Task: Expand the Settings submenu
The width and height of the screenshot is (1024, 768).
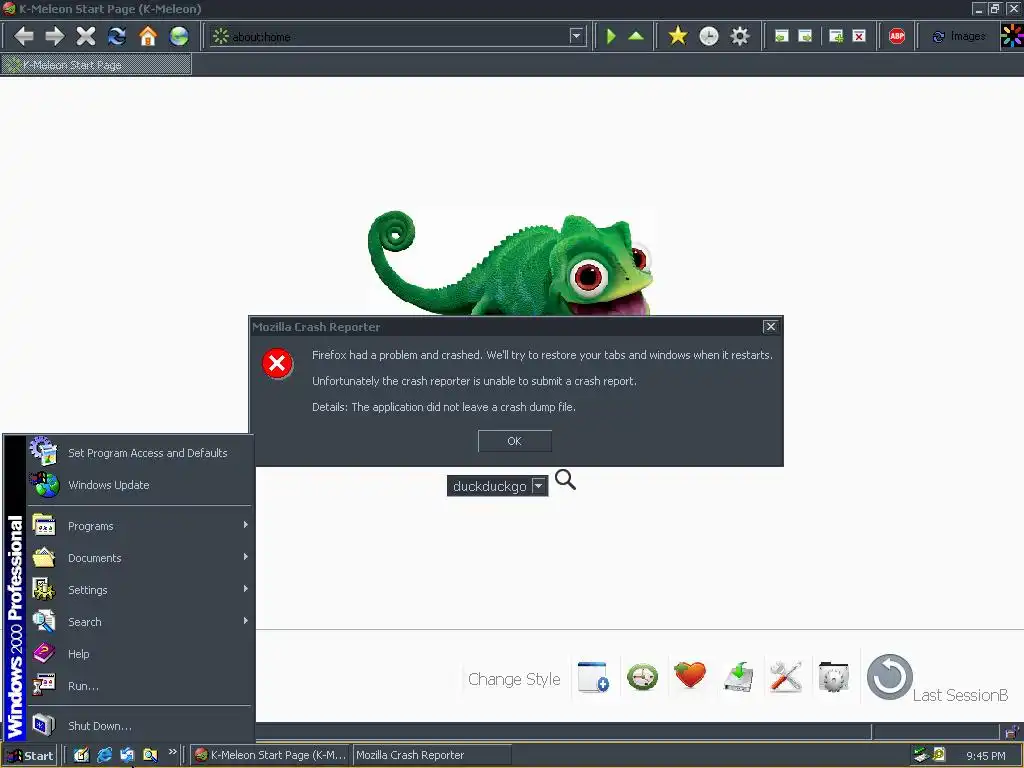Action: [140, 590]
